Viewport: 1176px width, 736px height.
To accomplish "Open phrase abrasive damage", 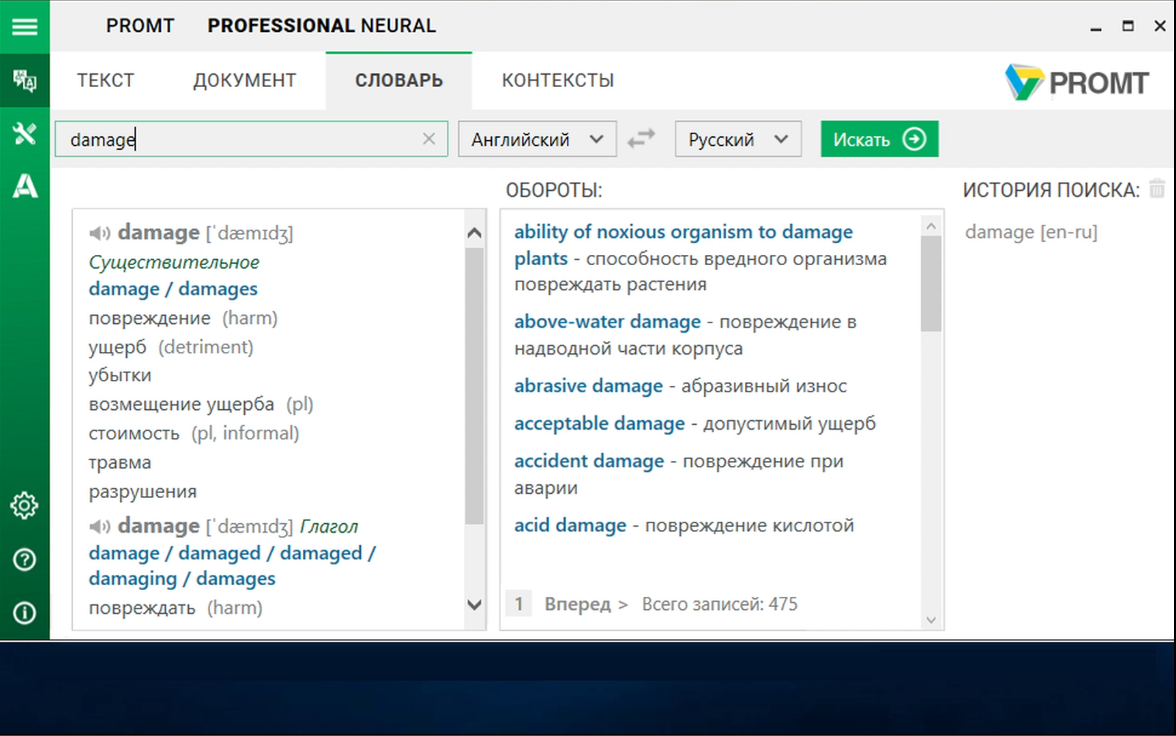I will point(589,386).
